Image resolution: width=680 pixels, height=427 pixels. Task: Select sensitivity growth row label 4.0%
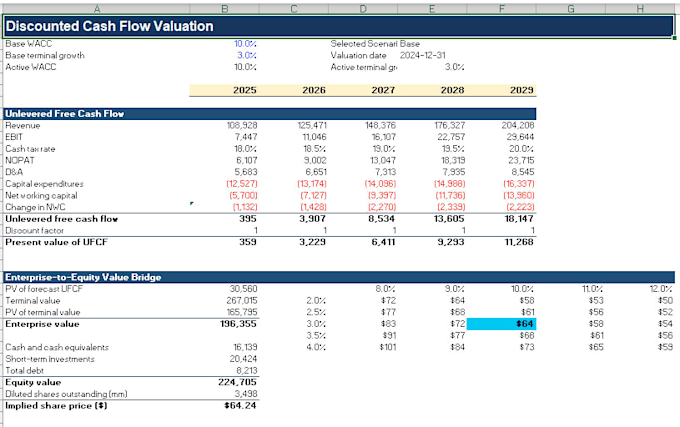[x=316, y=347]
